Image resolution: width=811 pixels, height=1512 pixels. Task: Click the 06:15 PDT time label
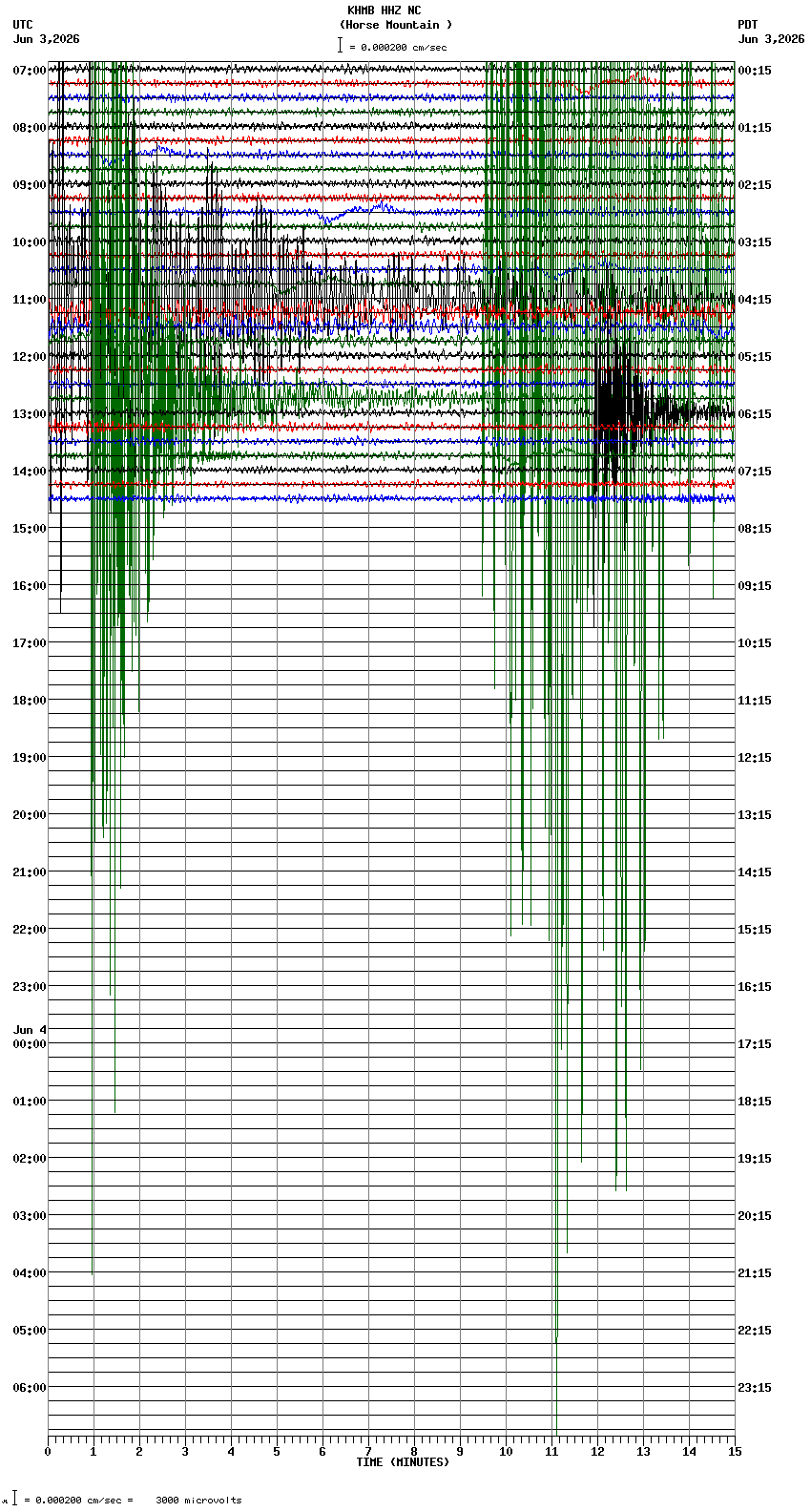755,414
